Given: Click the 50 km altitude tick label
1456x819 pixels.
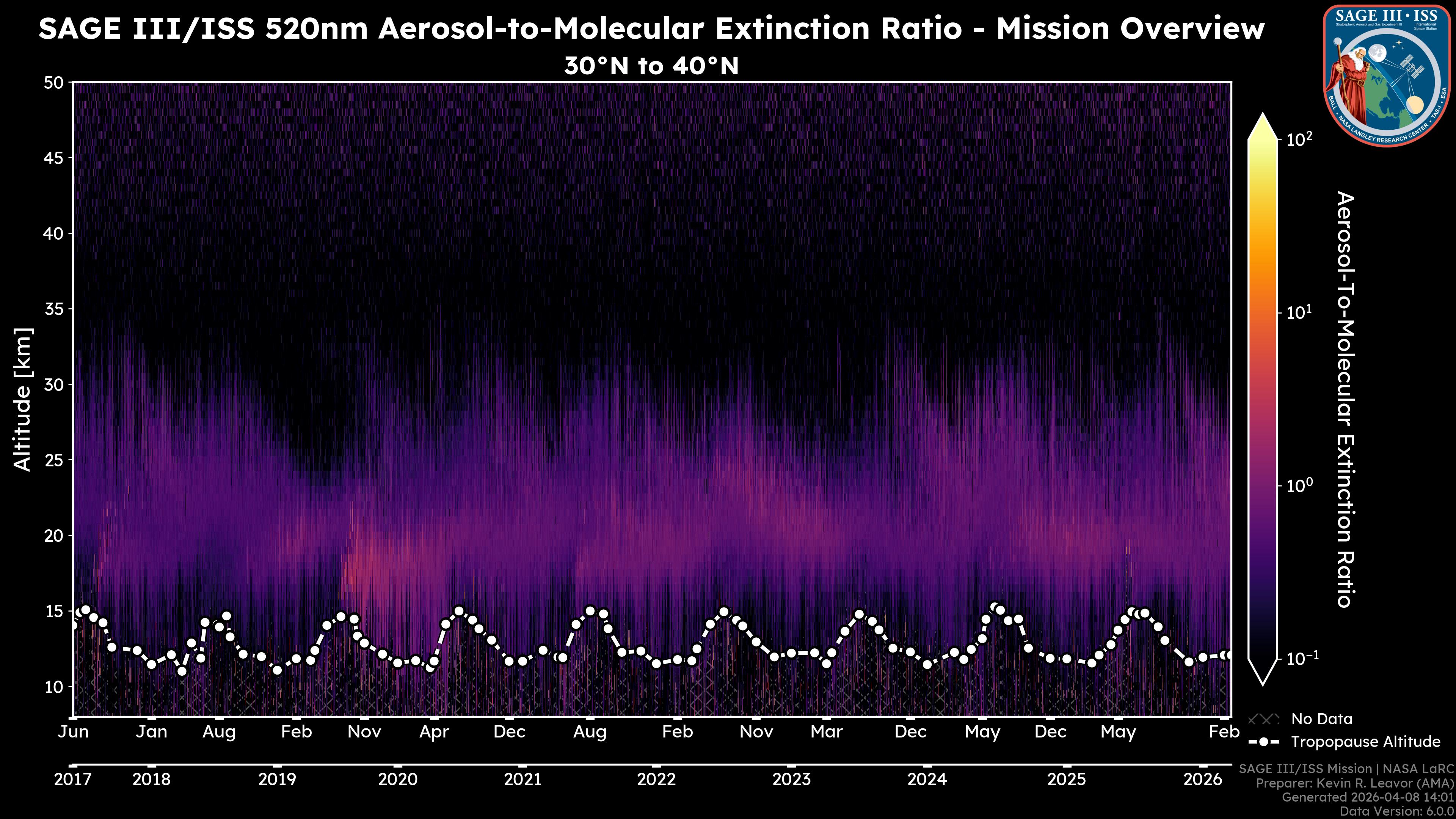Looking at the screenshot, I should [x=53, y=83].
